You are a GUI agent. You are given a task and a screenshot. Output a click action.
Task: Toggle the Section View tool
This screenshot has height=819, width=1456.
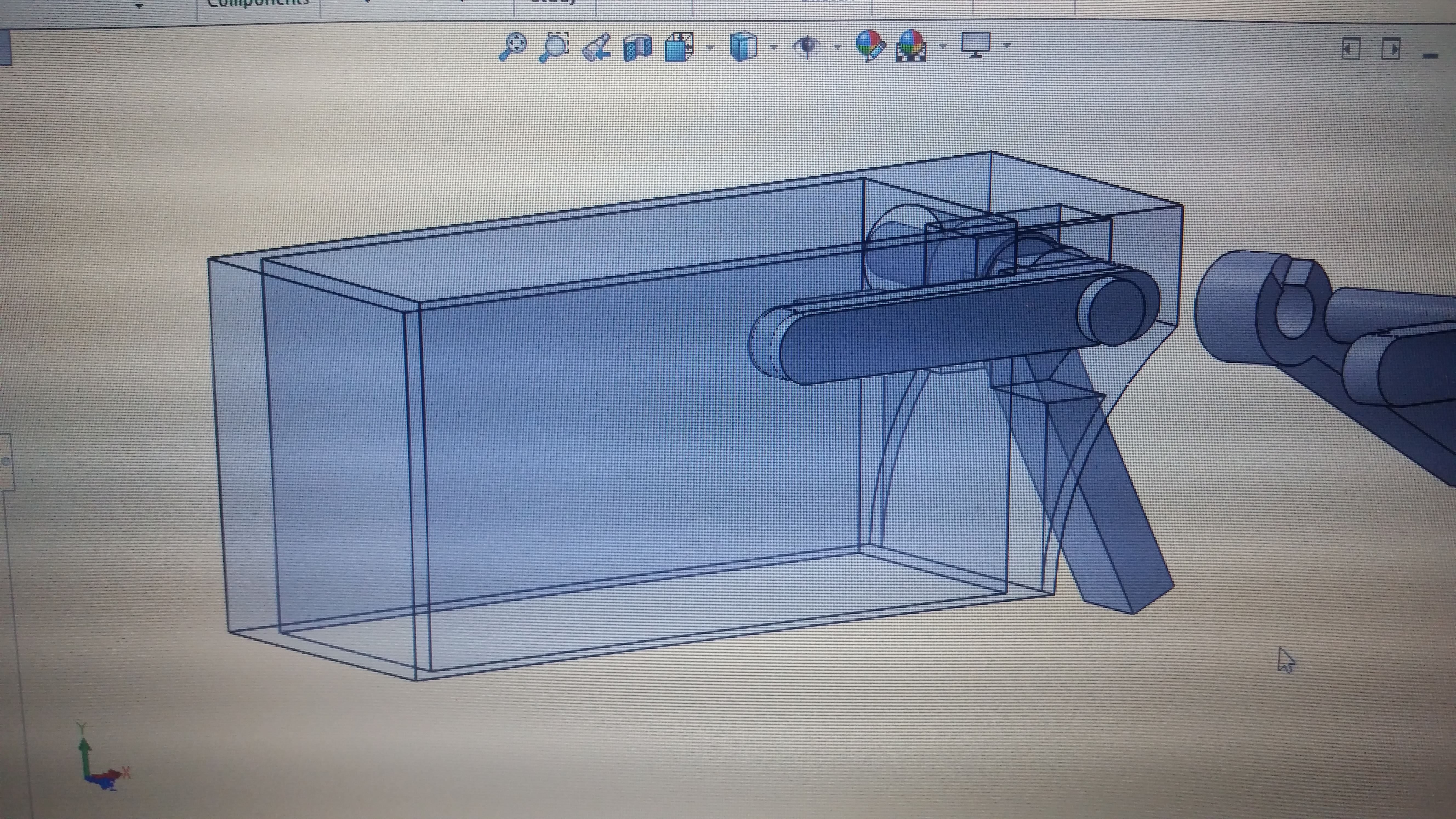[x=638, y=47]
